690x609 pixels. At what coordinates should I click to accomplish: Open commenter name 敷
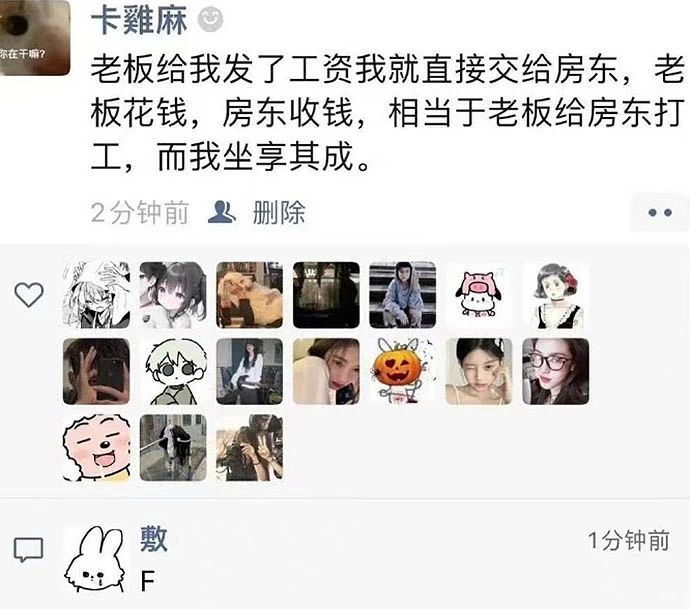(x=154, y=539)
